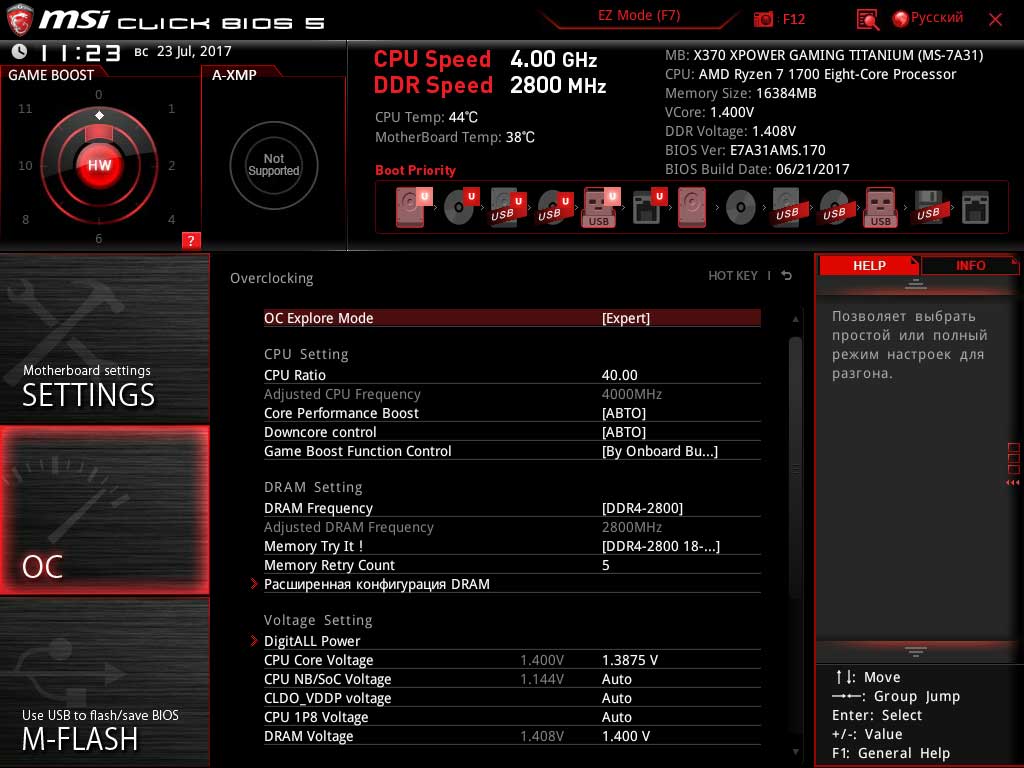Select the DRAM Voltage 1.400 V field
Viewport: 1024px width, 768px height.
coord(512,736)
